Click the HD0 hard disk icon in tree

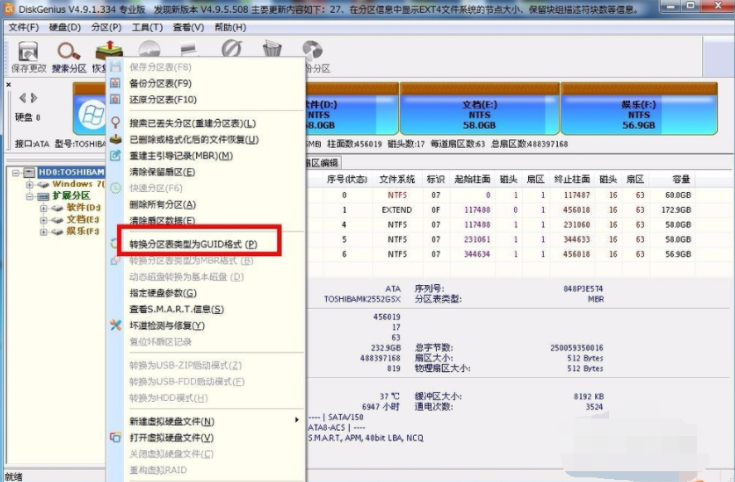click(30, 173)
